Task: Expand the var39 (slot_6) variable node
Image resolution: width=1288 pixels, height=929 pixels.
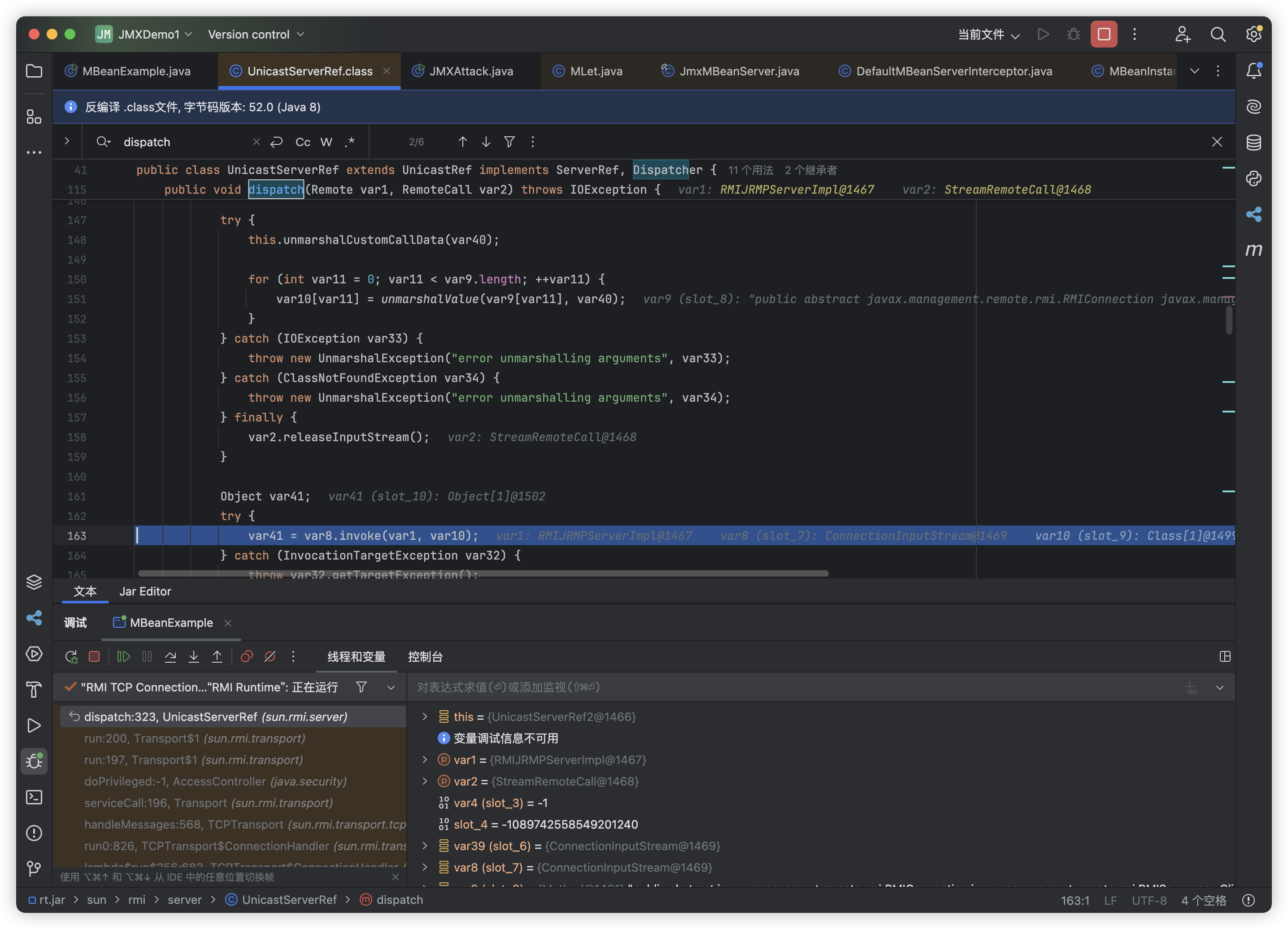Action: click(x=425, y=847)
